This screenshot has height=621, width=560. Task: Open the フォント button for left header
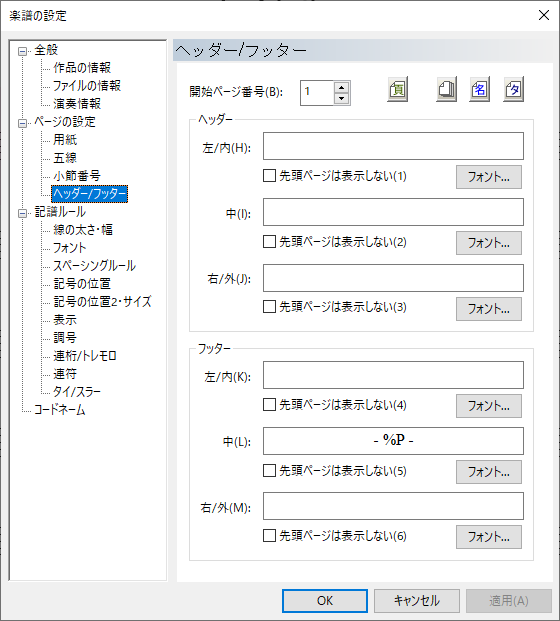click(489, 177)
